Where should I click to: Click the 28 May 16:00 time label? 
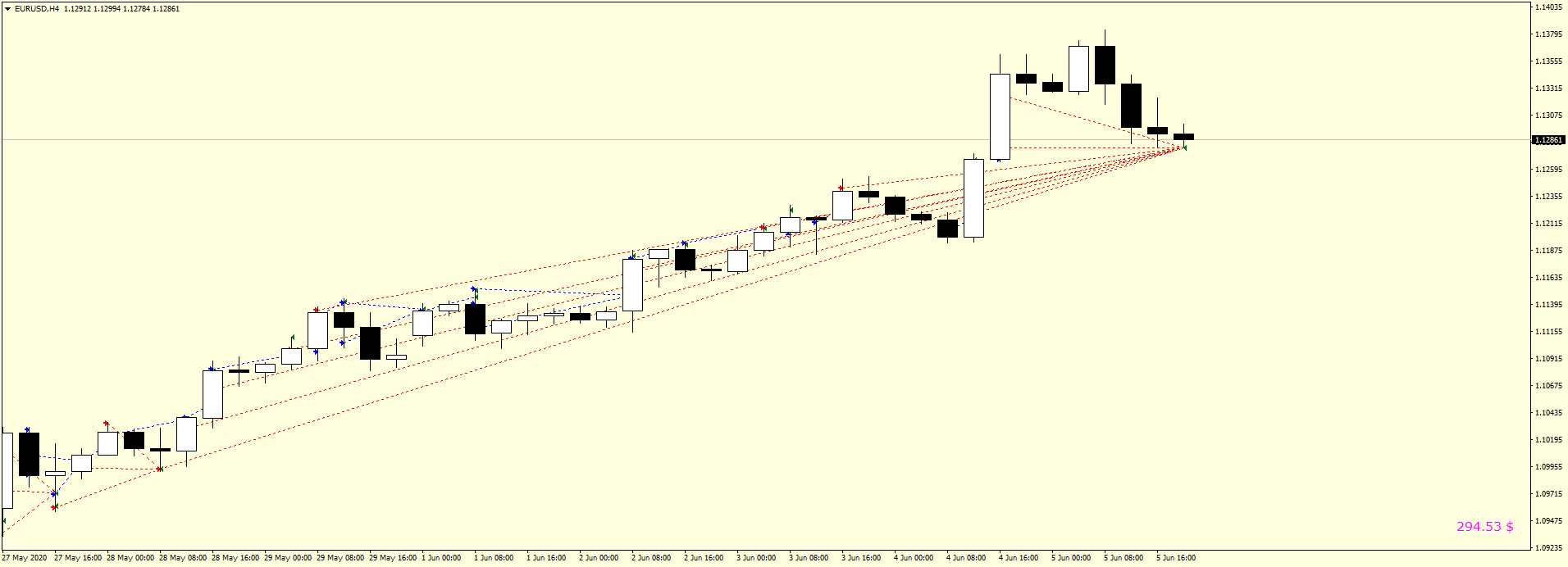[235, 558]
